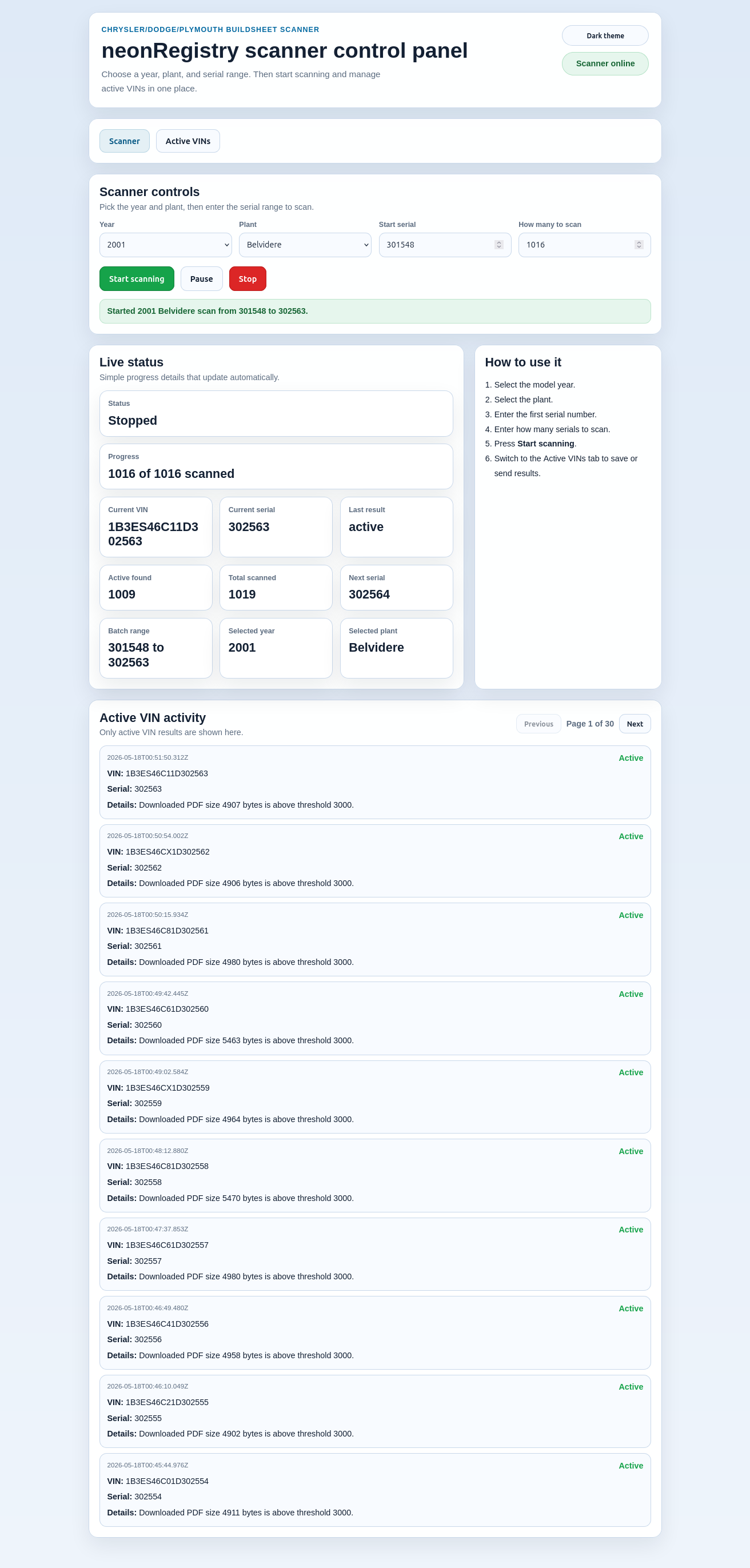Click VIN 1B3ES46C11D302563 in activity list
The height and width of the screenshot is (1568, 750).
tap(158, 773)
